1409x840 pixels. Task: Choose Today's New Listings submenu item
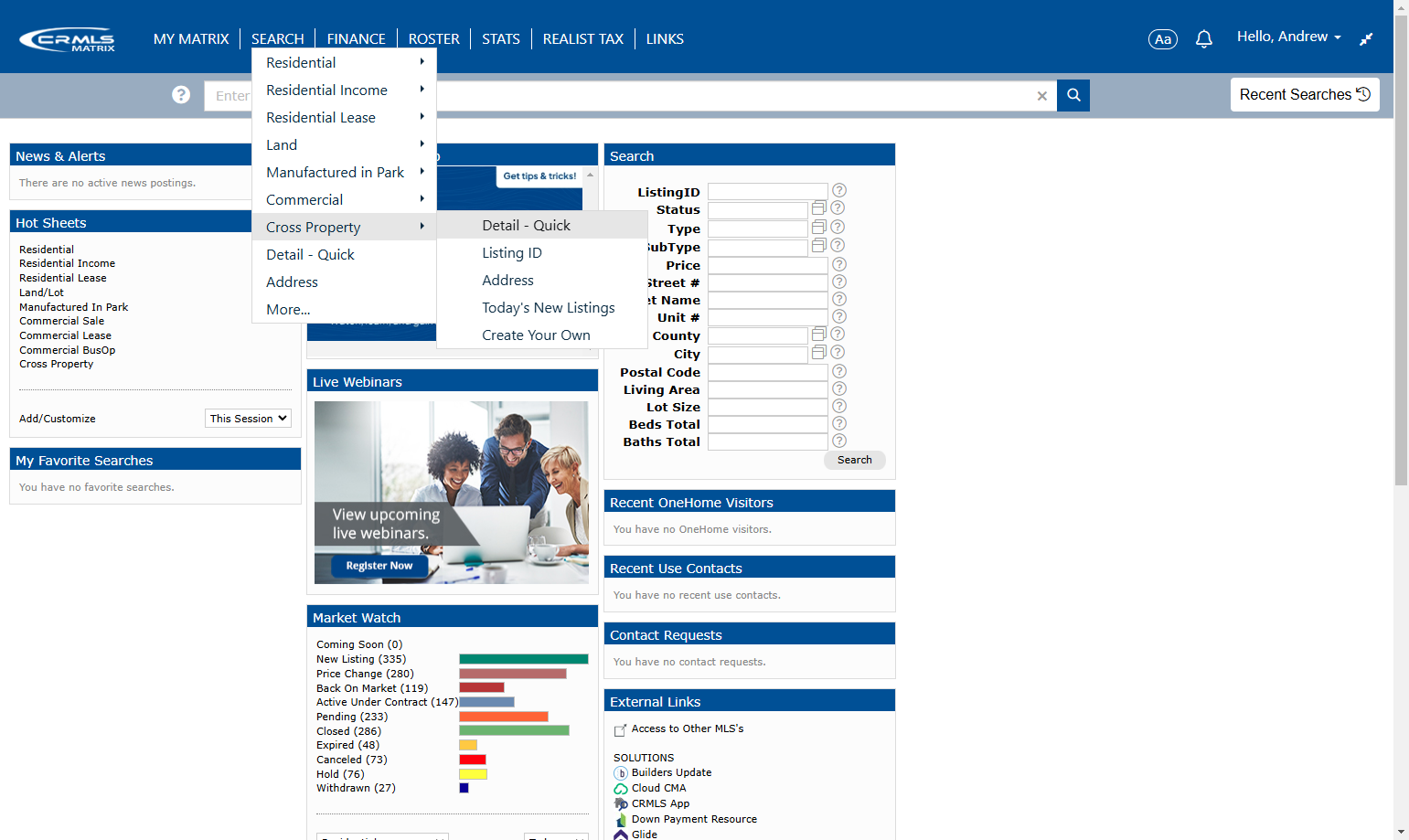tap(541, 307)
